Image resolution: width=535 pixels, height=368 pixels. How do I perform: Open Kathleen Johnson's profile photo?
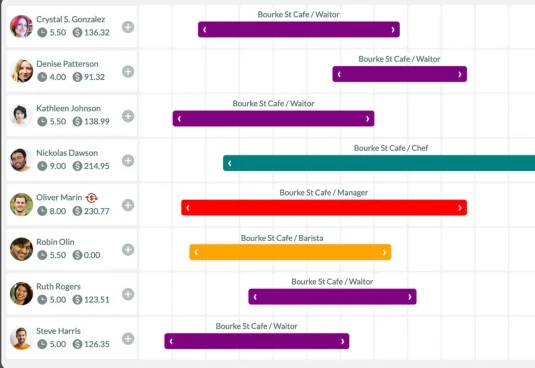tap(21, 116)
